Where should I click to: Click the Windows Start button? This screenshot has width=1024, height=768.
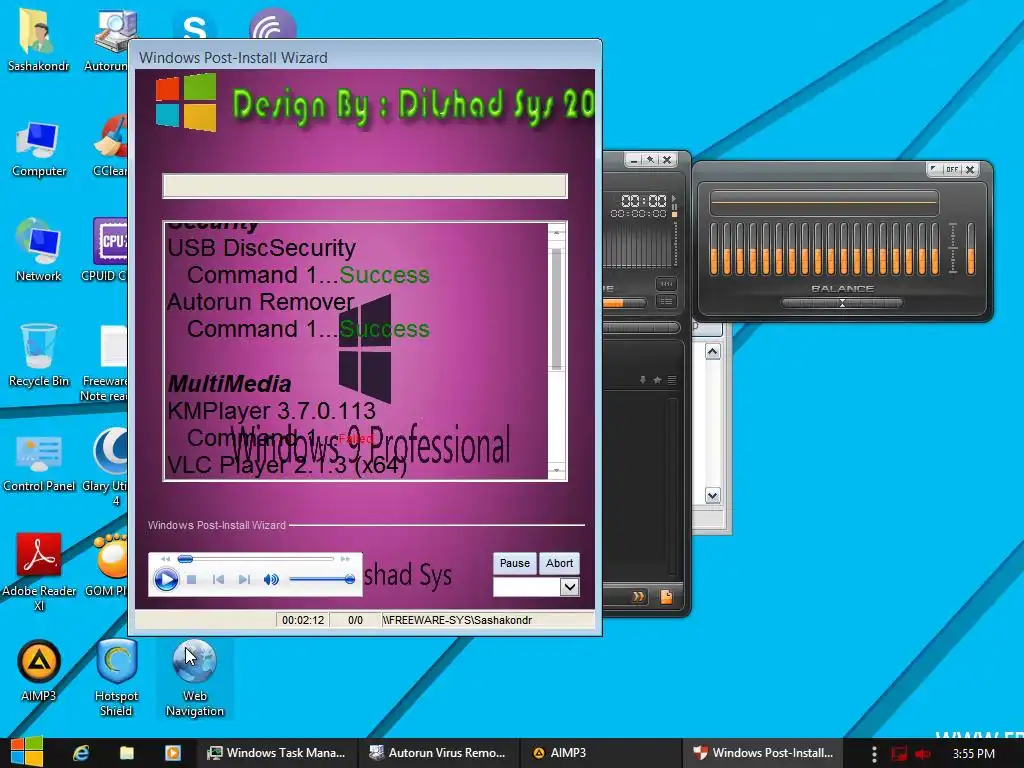pos(26,752)
